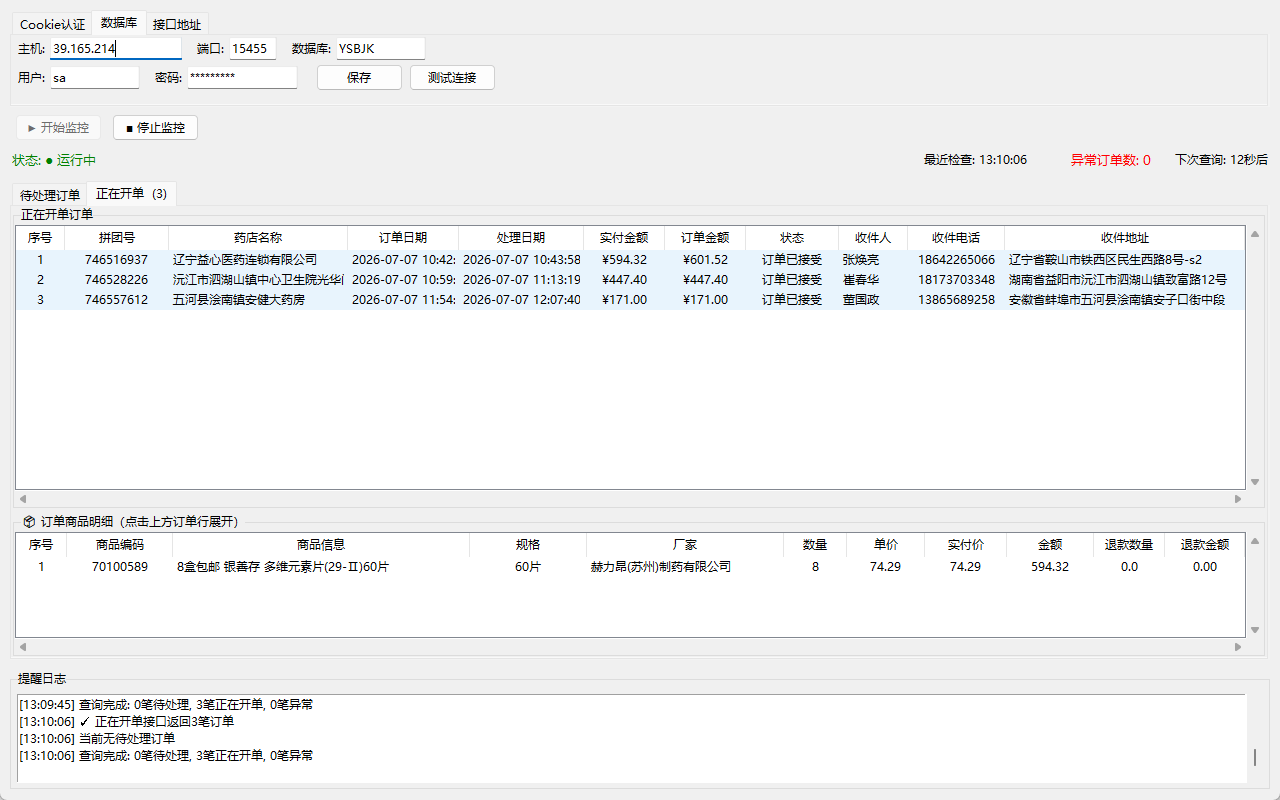Select product row 70100589 in details

click(x=630, y=567)
